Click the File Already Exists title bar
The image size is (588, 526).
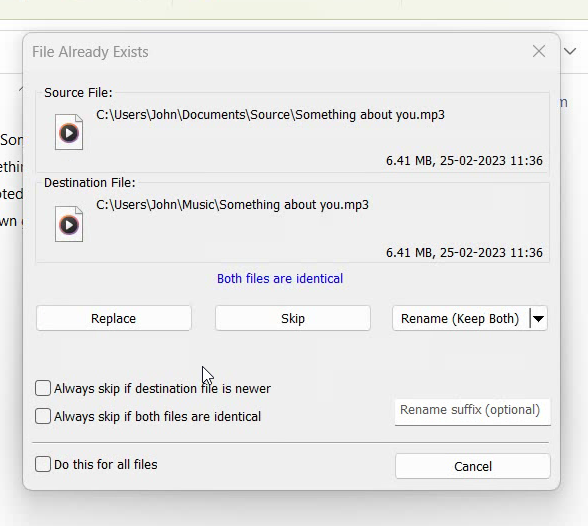[x=278, y=52]
